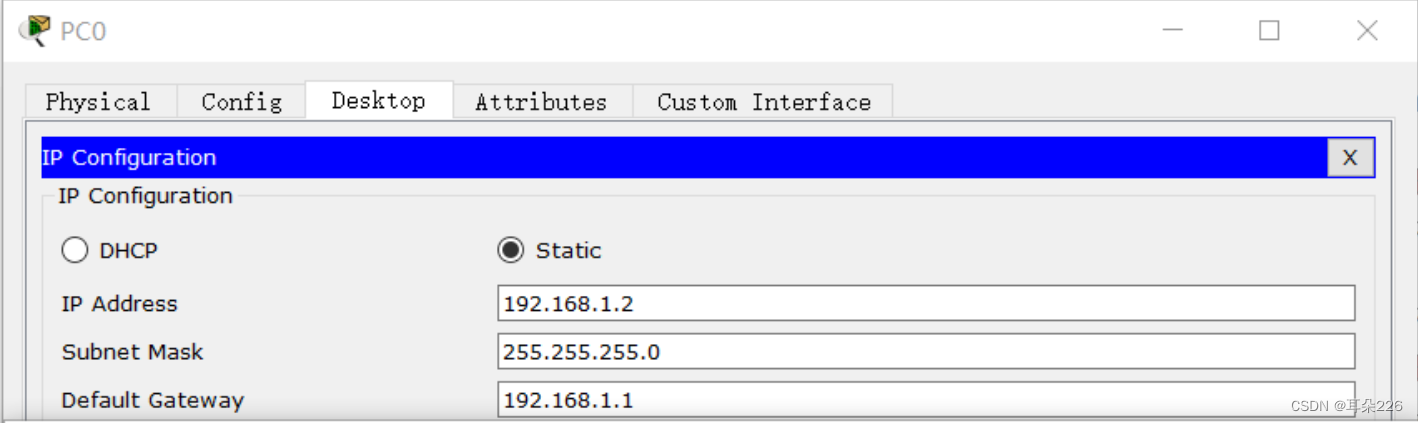Viewport: 1418px width, 423px height.
Task: Close the PC0 window
Action: tap(1367, 31)
